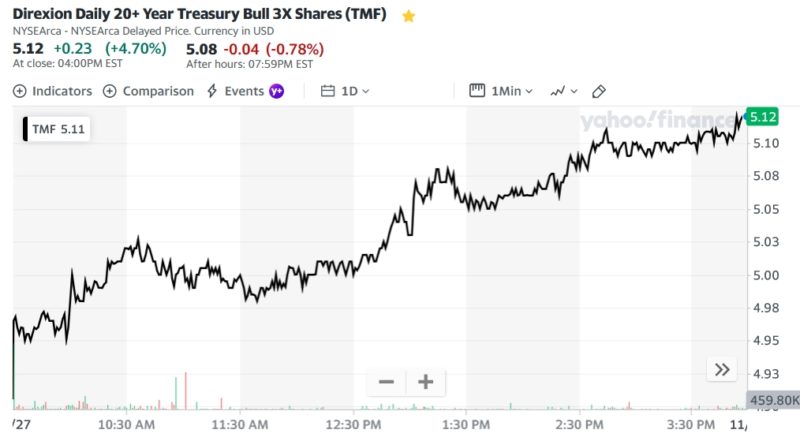Click the 459.80K volume label
Viewport: 800px width, 441px height.
point(773,401)
